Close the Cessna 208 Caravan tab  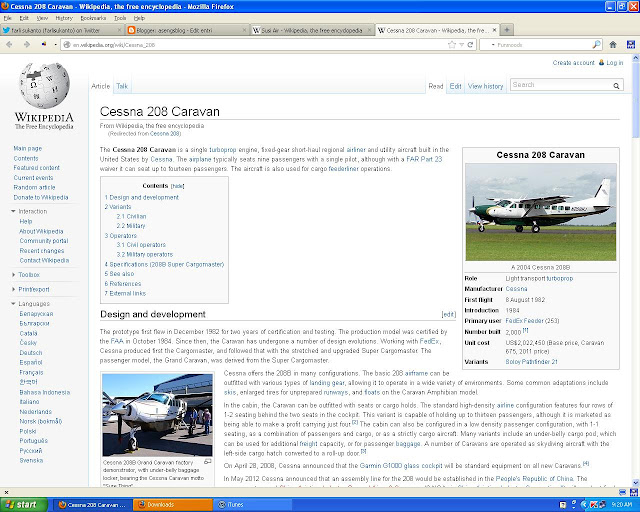tap(494, 30)
